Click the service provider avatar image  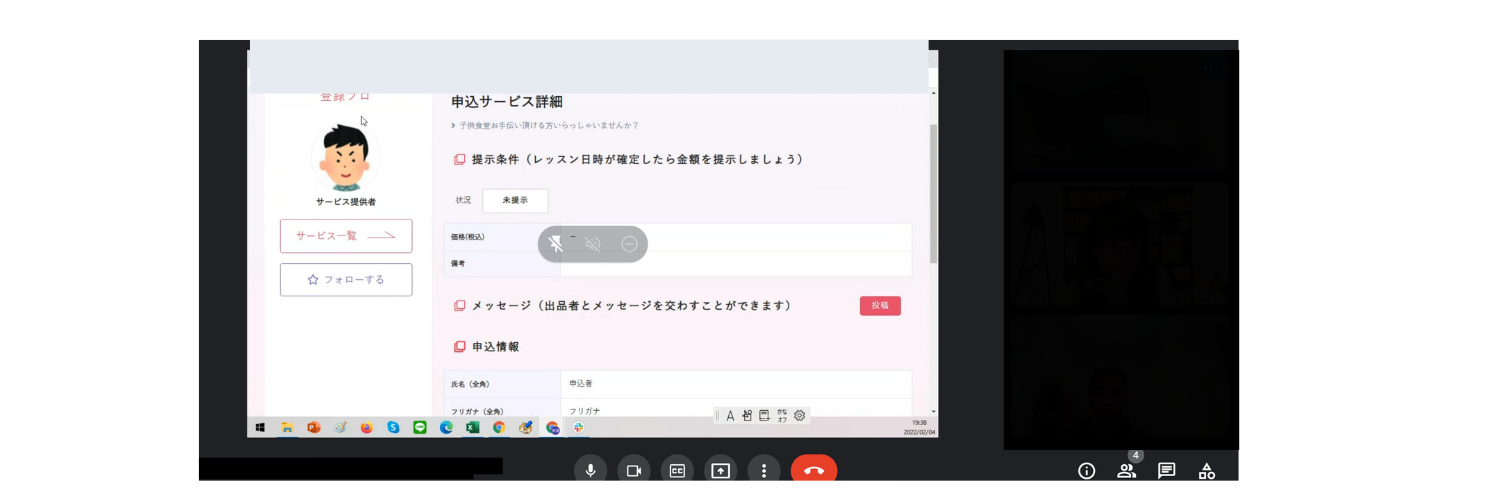345,158
